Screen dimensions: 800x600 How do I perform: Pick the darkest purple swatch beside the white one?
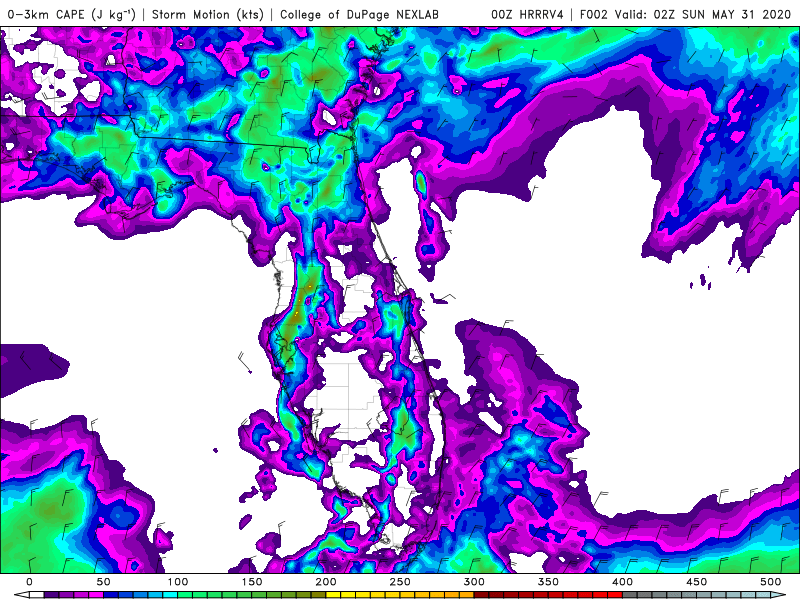click(52, 595)
